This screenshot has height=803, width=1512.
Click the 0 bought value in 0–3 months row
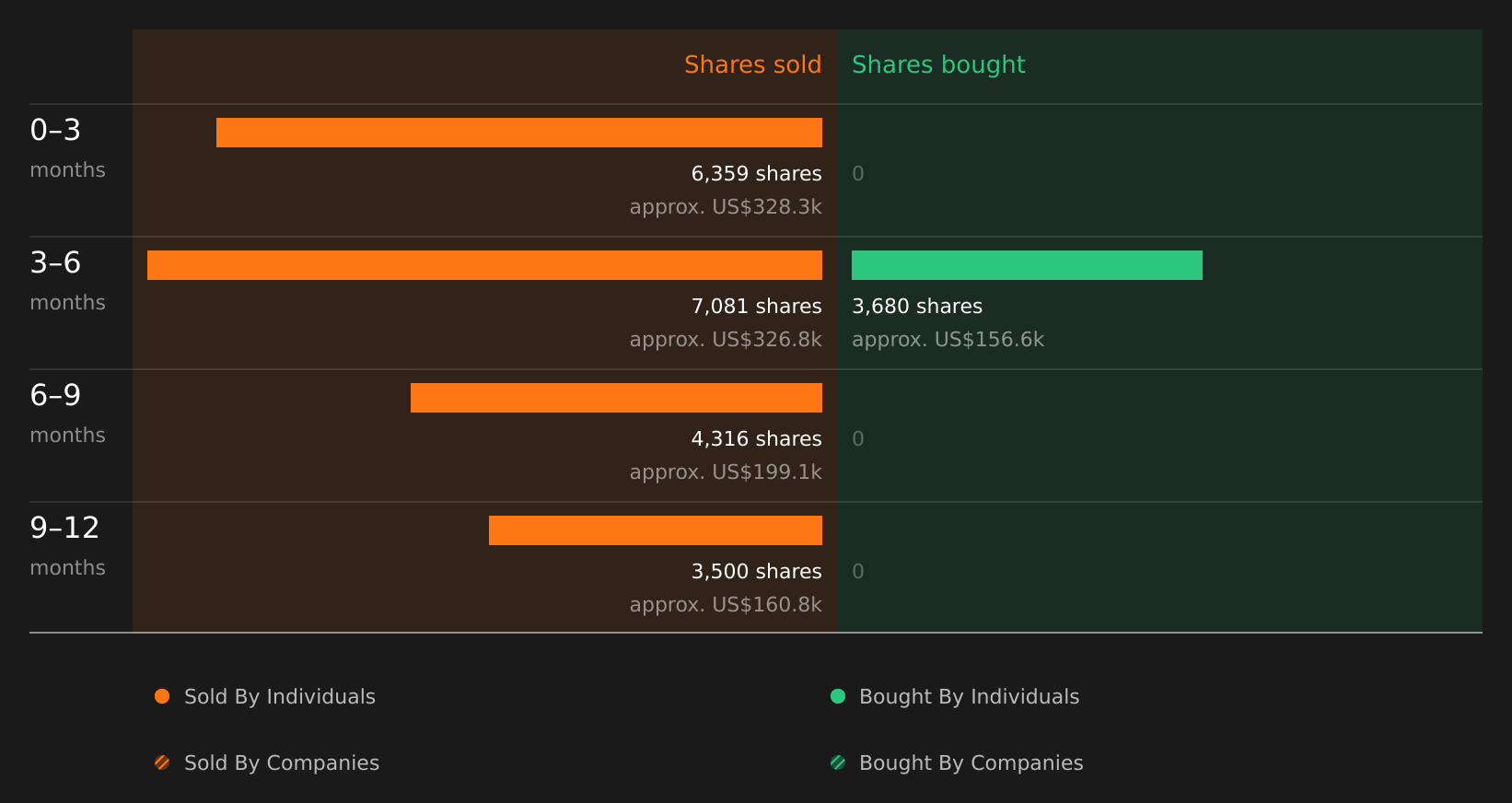(x=858, y=174)
